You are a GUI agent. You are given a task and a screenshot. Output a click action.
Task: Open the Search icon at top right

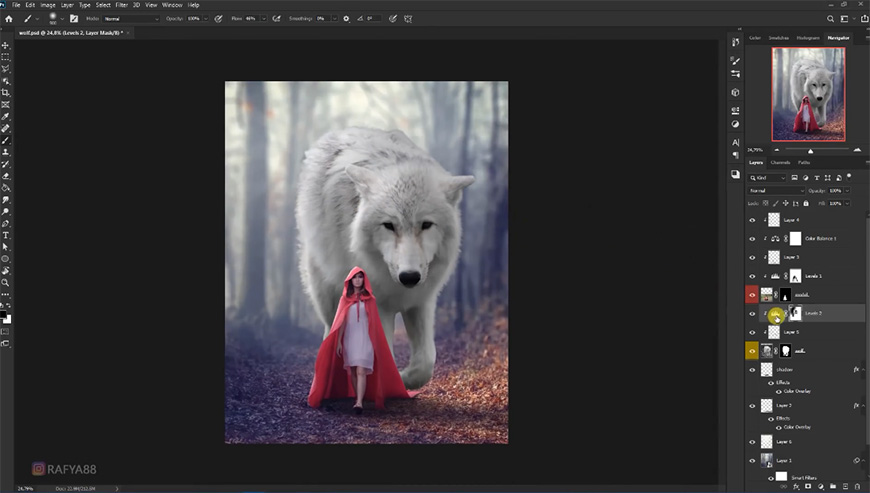click(831, 19)
